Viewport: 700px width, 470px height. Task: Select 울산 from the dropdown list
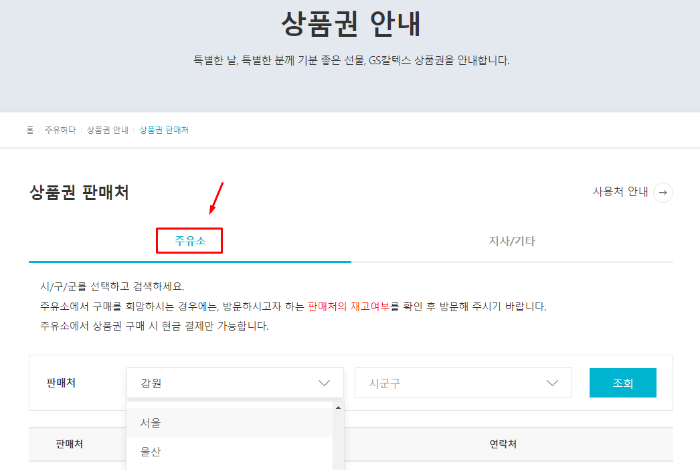click(230, 452)
